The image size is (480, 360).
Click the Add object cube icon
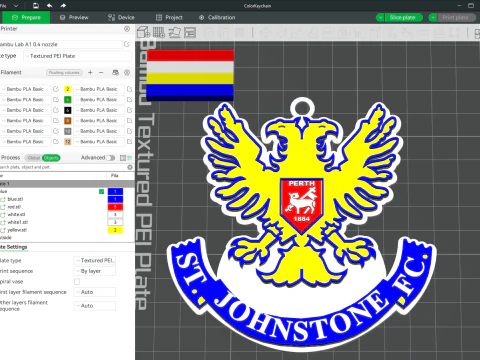[143, 32]
